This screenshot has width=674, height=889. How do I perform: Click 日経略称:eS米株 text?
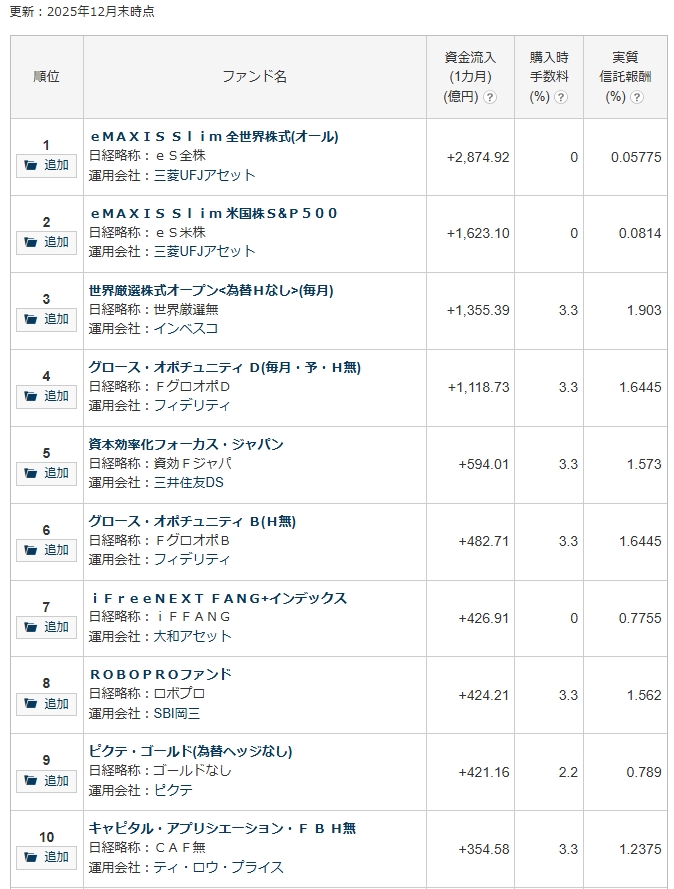(x=147, y=232)
